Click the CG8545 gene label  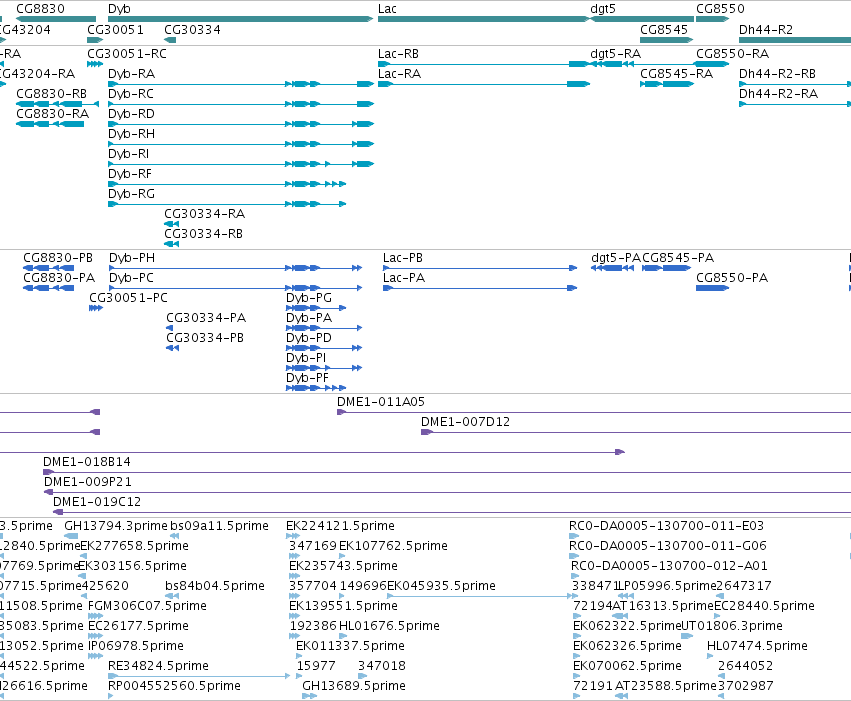point(664,30)
